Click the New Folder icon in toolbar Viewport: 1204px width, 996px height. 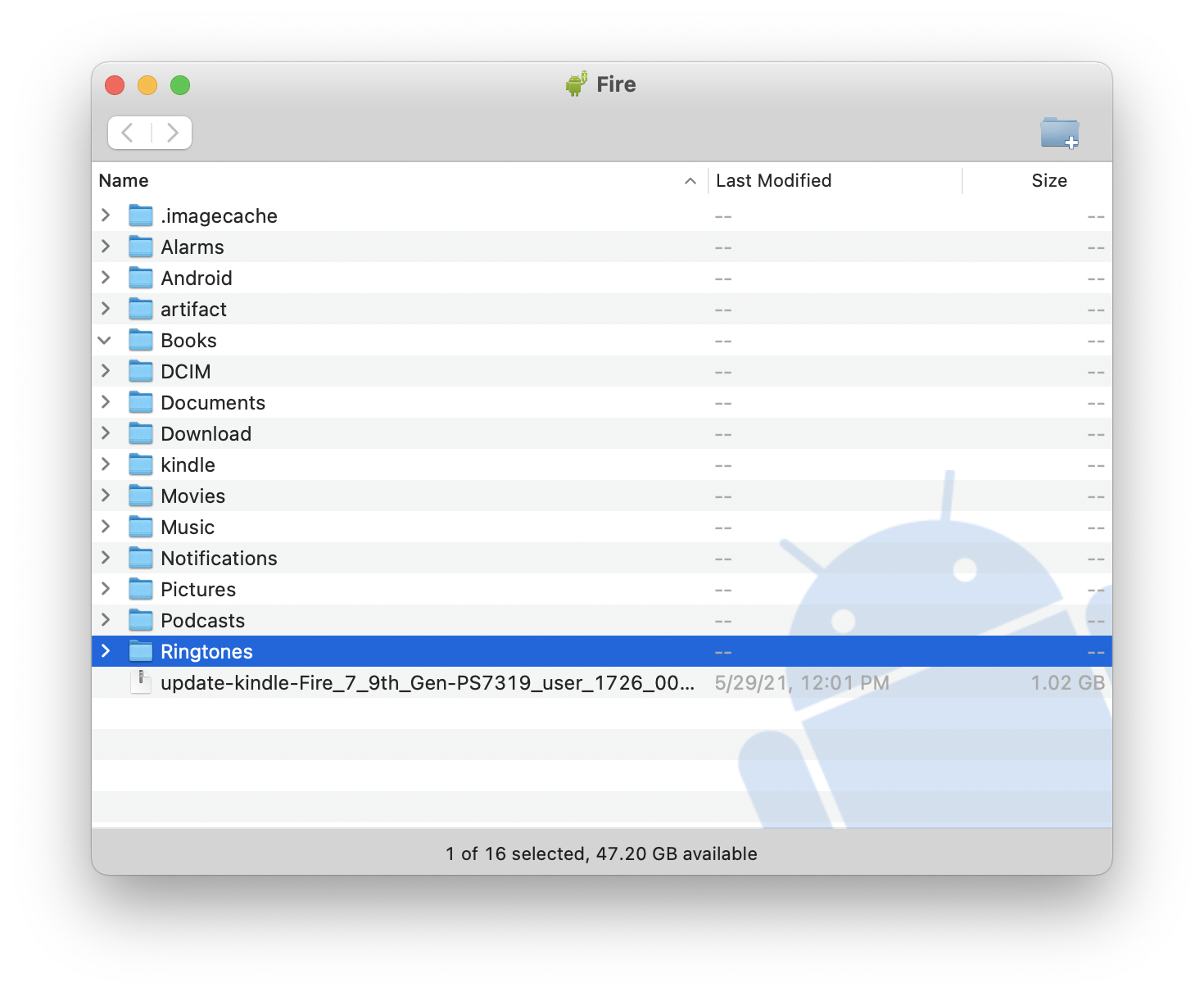(x=1059, y=133)
